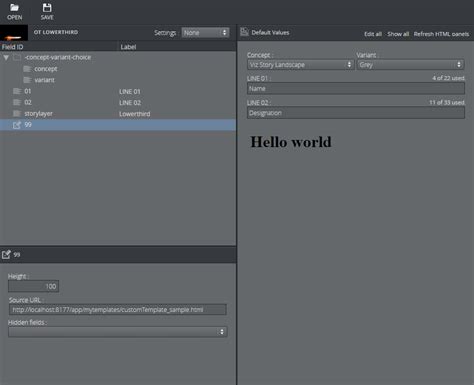Click the icon beside storylayer

[17, 114]
